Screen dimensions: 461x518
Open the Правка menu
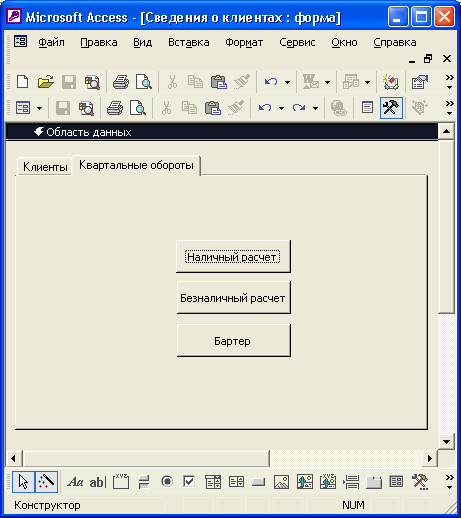(x=99, y=42)
